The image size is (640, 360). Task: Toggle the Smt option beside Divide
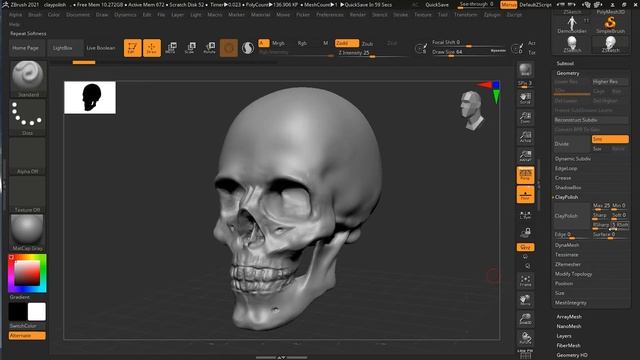coord(610,139)
